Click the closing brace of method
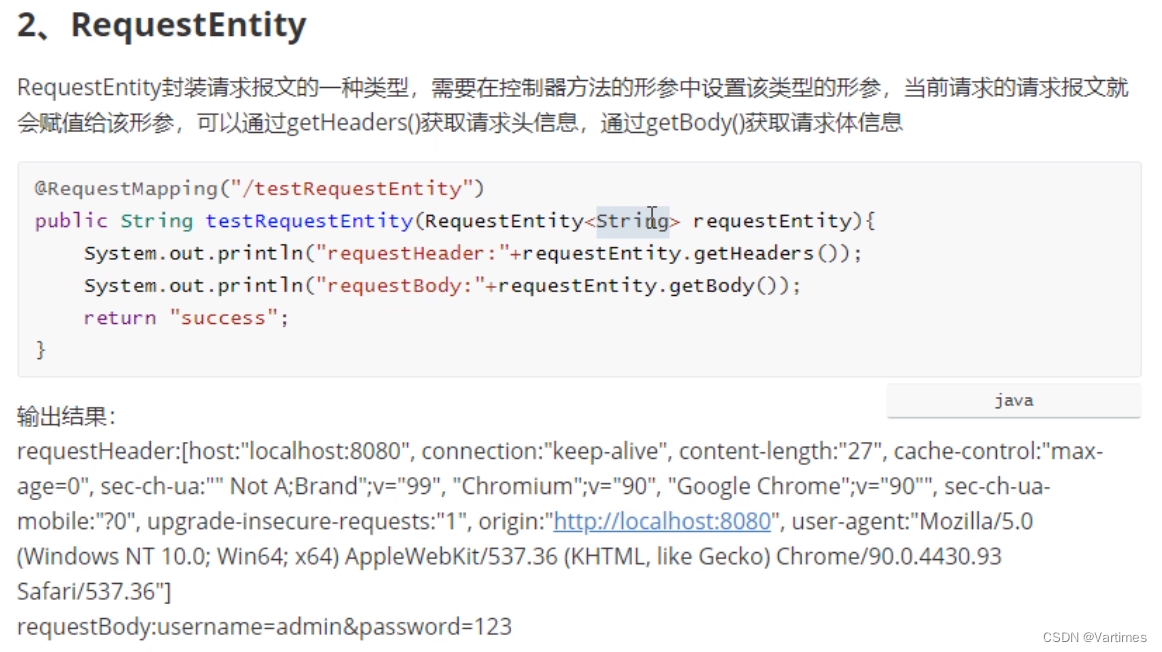The height and width of the screenshot is (652, 1162). pyautogui.click(x=41, y=350)
